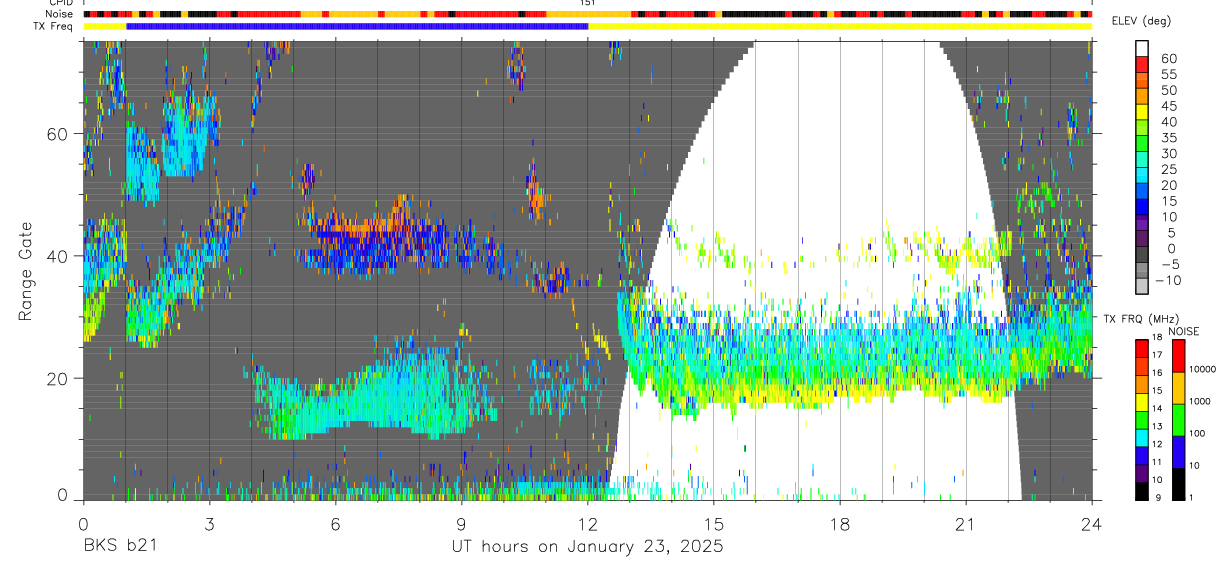Click the "45" label on the ELEV color bar
Screen dimensions: 1228x567
tap(1167, 106)
